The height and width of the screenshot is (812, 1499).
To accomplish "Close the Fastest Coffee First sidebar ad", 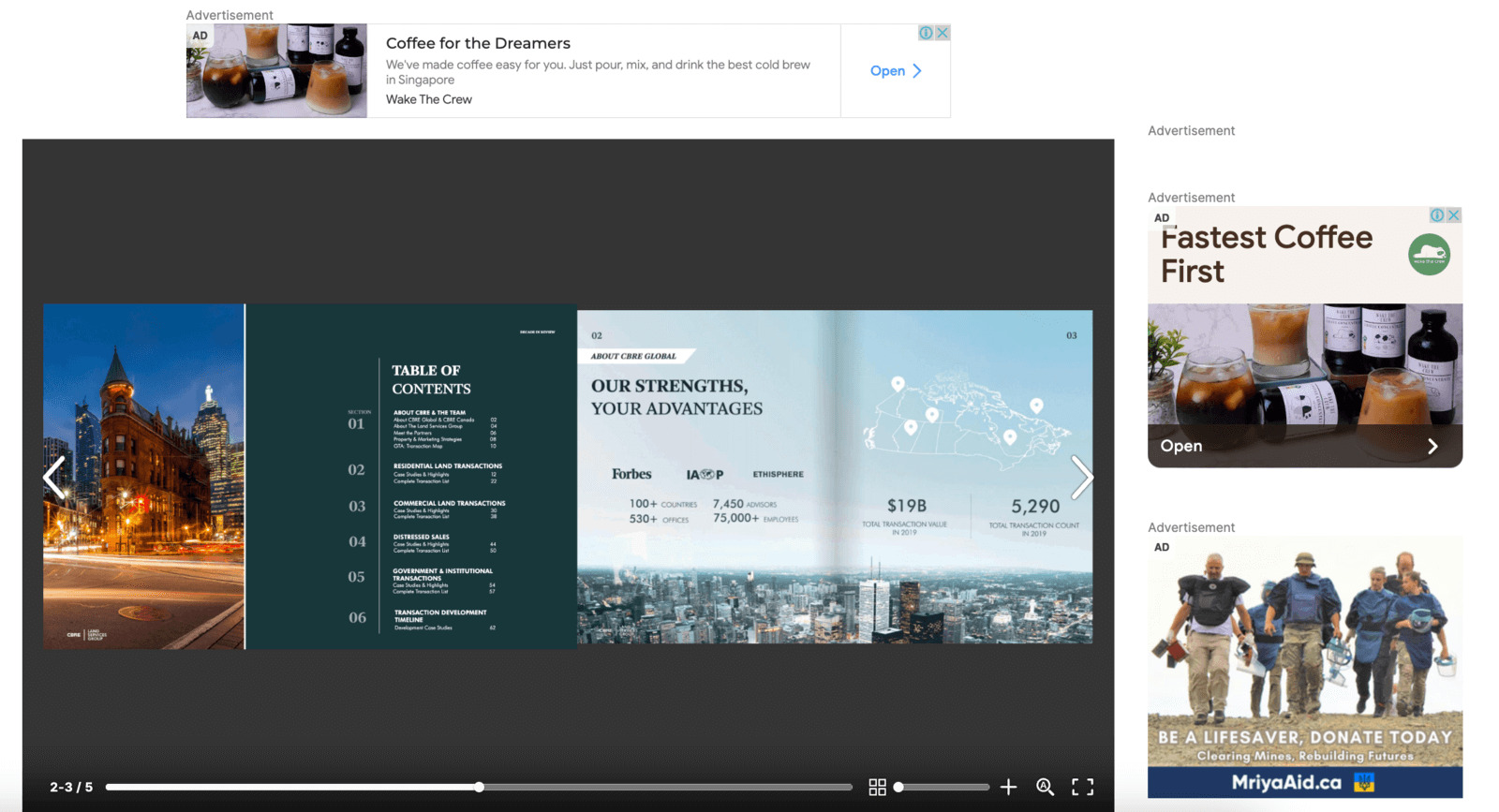I will point(1454,215).
